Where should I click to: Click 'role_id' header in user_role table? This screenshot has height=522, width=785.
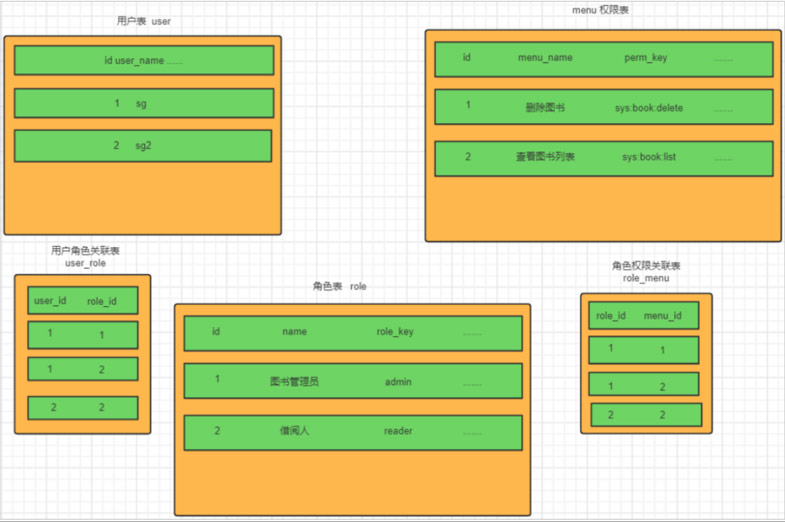point(102,301)
